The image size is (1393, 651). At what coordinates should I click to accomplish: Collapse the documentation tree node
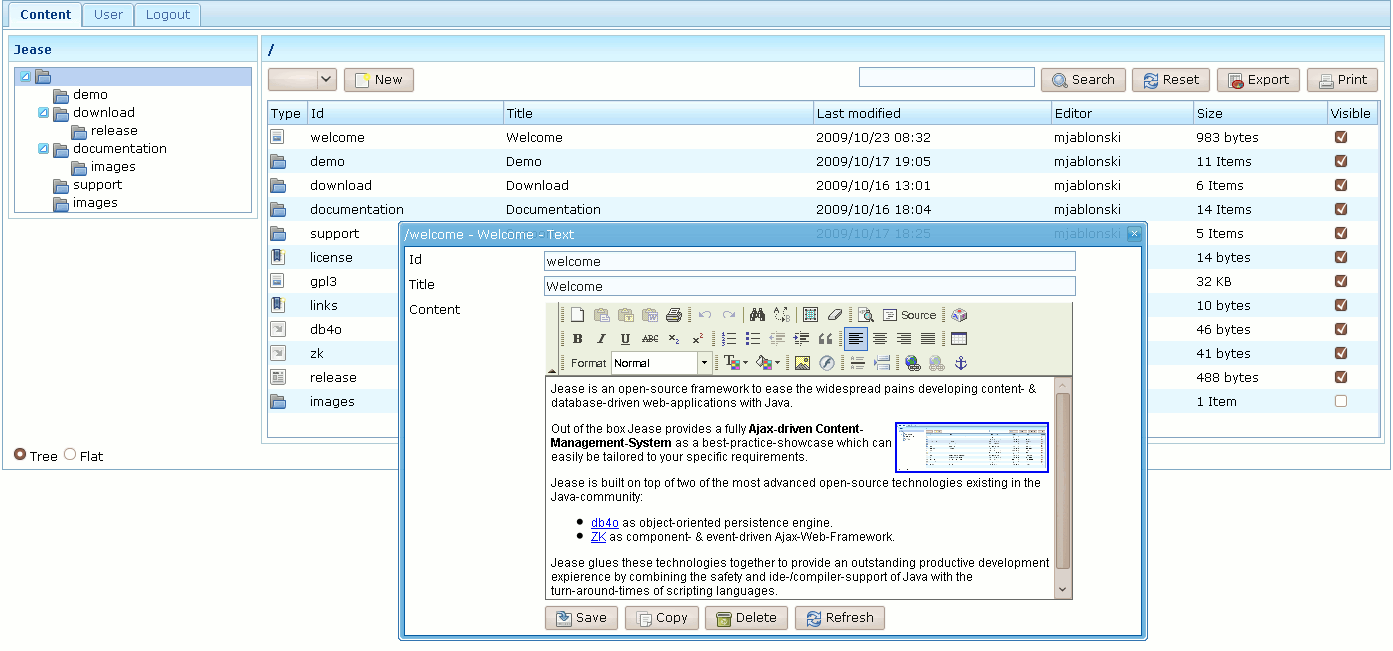pos(43,149)
